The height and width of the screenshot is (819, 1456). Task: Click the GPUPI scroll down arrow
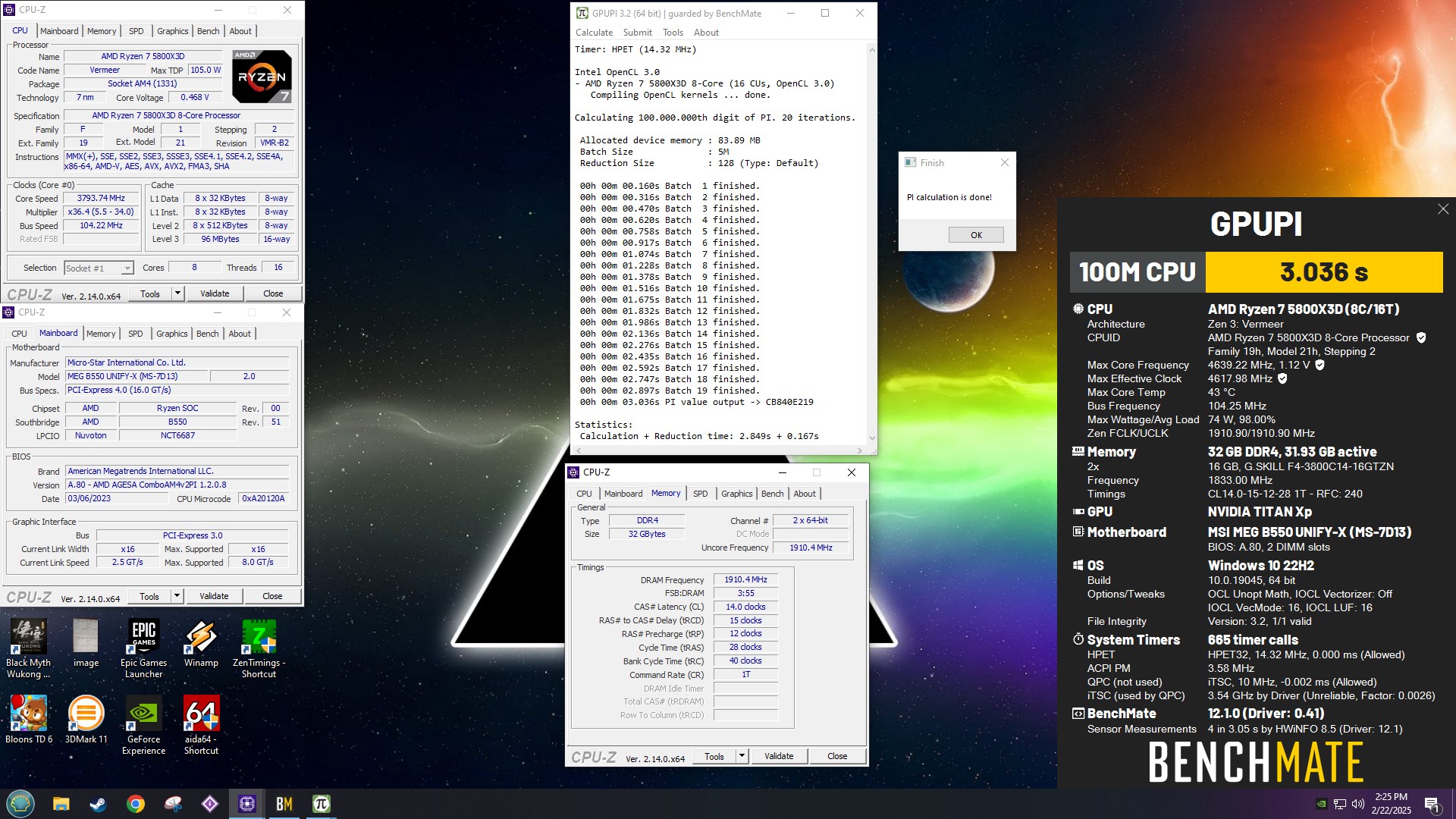point(872,438)
